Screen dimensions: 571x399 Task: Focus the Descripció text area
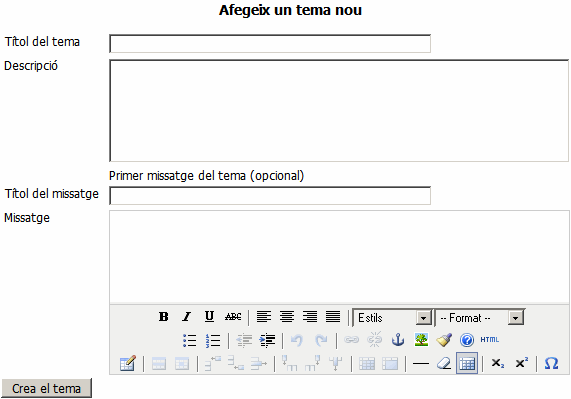(x=339, y=111)
